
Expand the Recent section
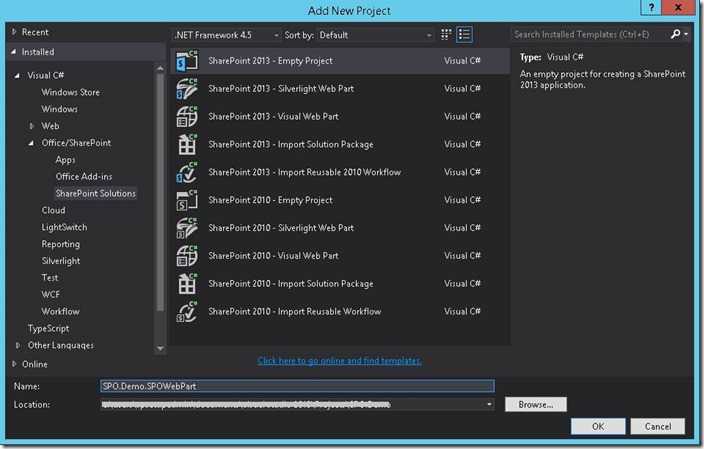(x=14, y=32)
